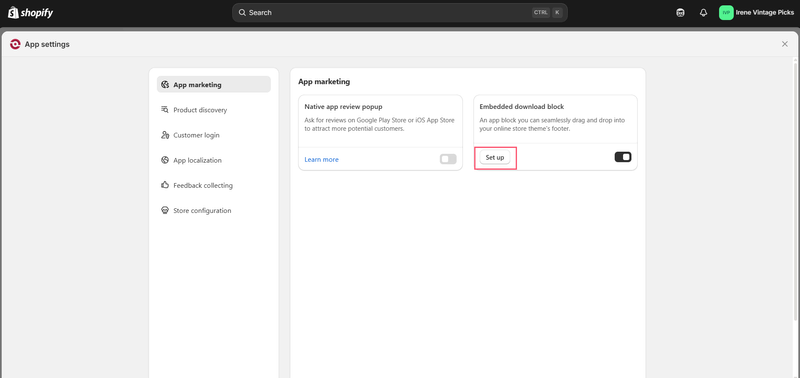Screen dimensions: 800x378
Task: Click the Store configuration storefront icon
Action: coord(165,210)
